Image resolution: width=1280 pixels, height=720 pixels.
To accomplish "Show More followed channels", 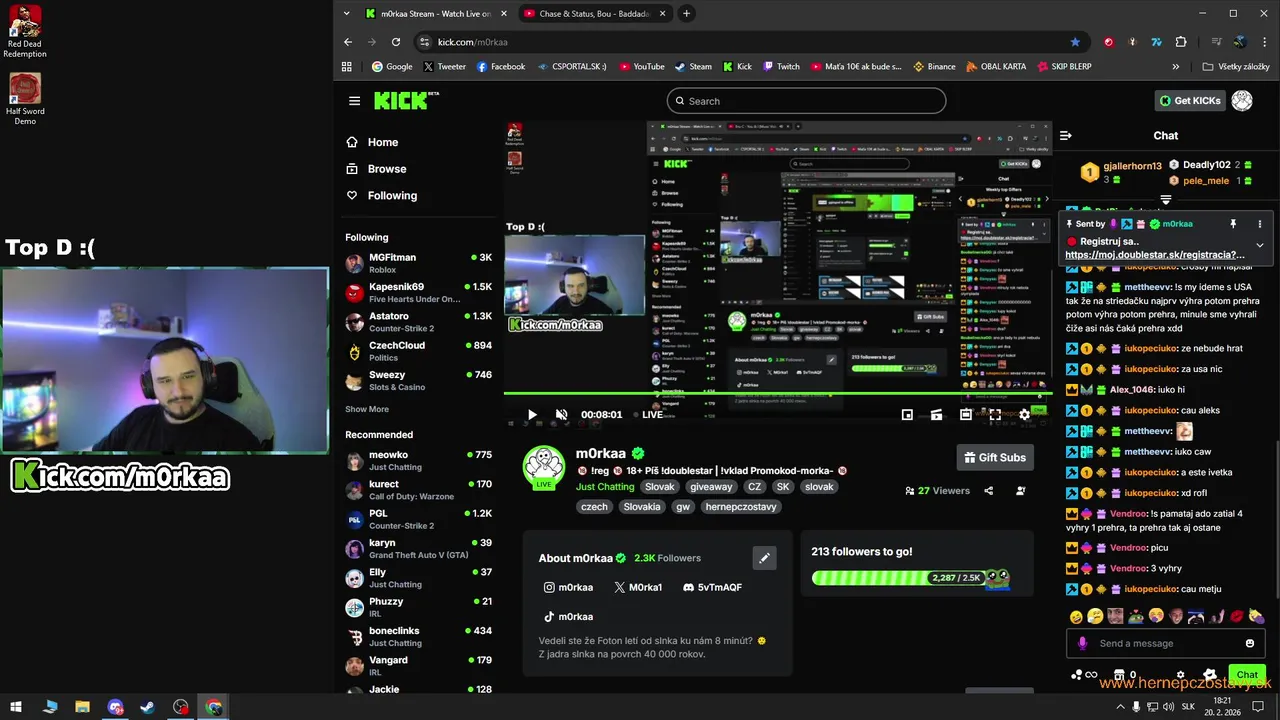I will pyautogui.click(x=367, y=409).
